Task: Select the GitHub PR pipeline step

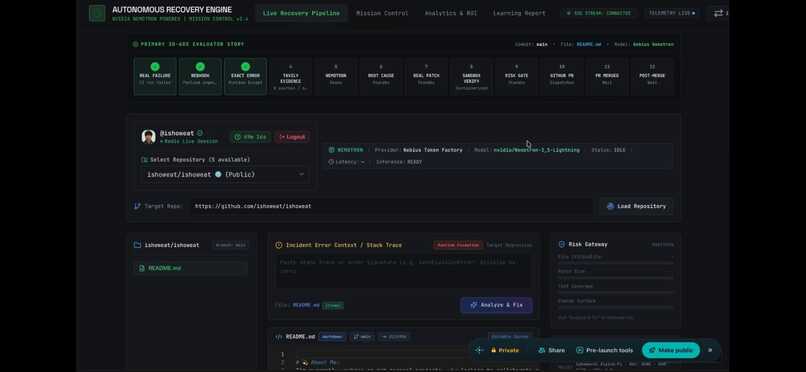Action: click(562, 76)
